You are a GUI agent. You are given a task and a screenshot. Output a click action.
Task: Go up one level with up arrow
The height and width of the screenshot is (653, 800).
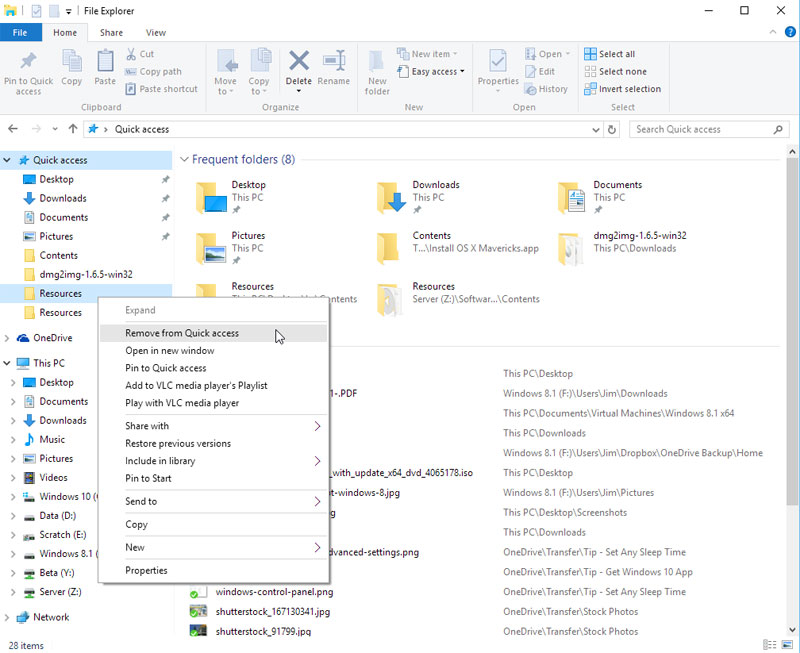[73, 129]
